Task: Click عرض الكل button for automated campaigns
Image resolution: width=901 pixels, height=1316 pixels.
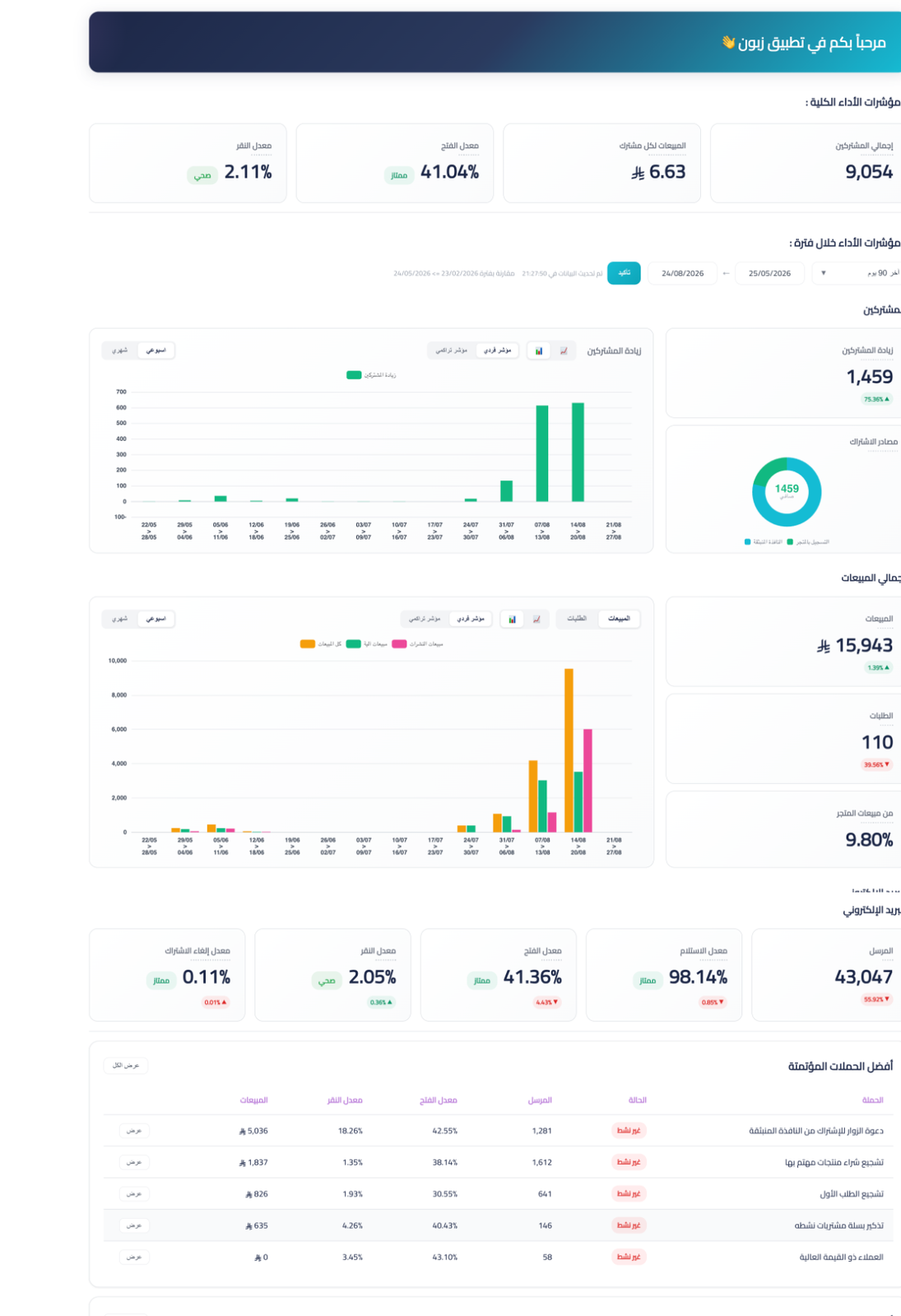Action: [126, 1065]
